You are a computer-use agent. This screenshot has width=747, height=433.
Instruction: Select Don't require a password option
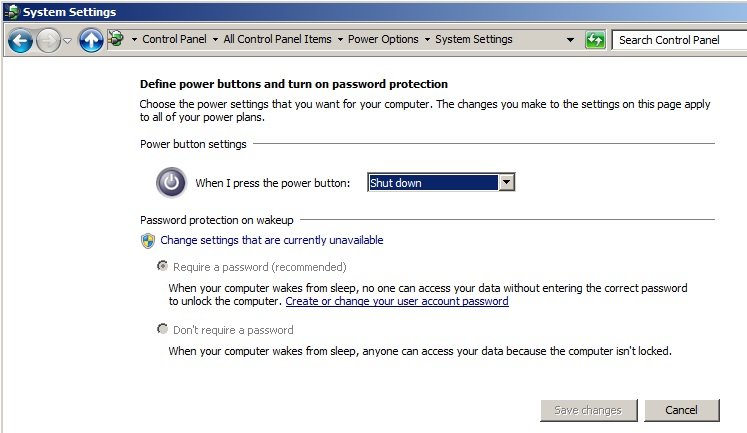pyautogui.click(x=162, y=329)
